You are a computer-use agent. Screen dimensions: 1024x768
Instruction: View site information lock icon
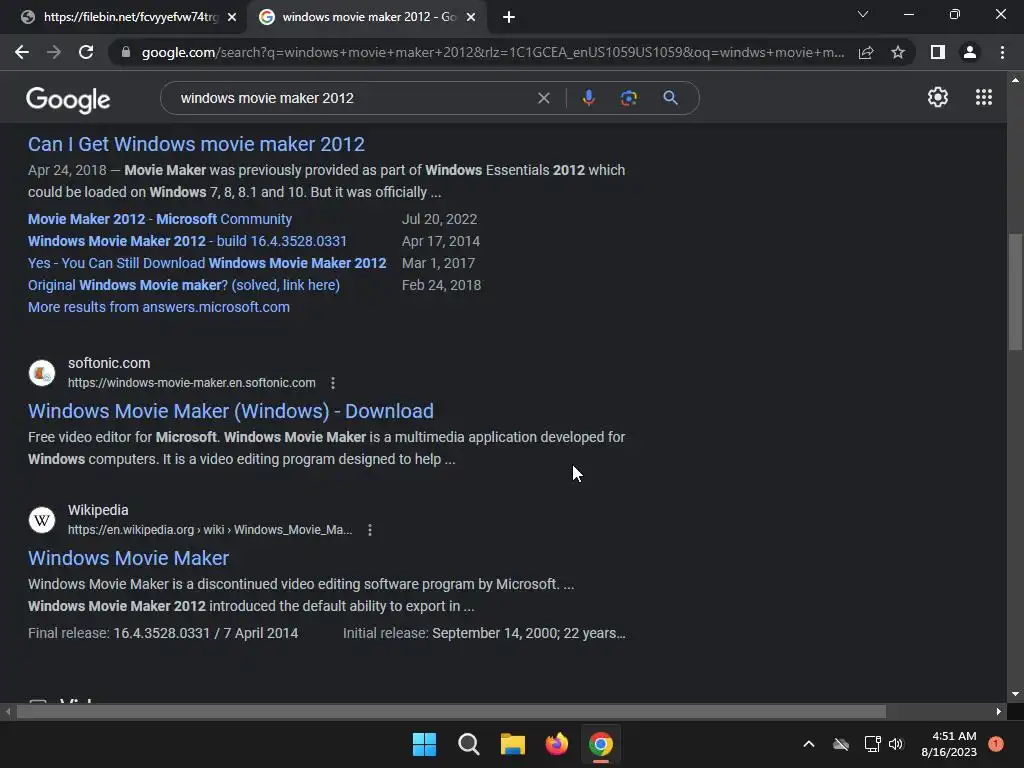pos(126,52)
